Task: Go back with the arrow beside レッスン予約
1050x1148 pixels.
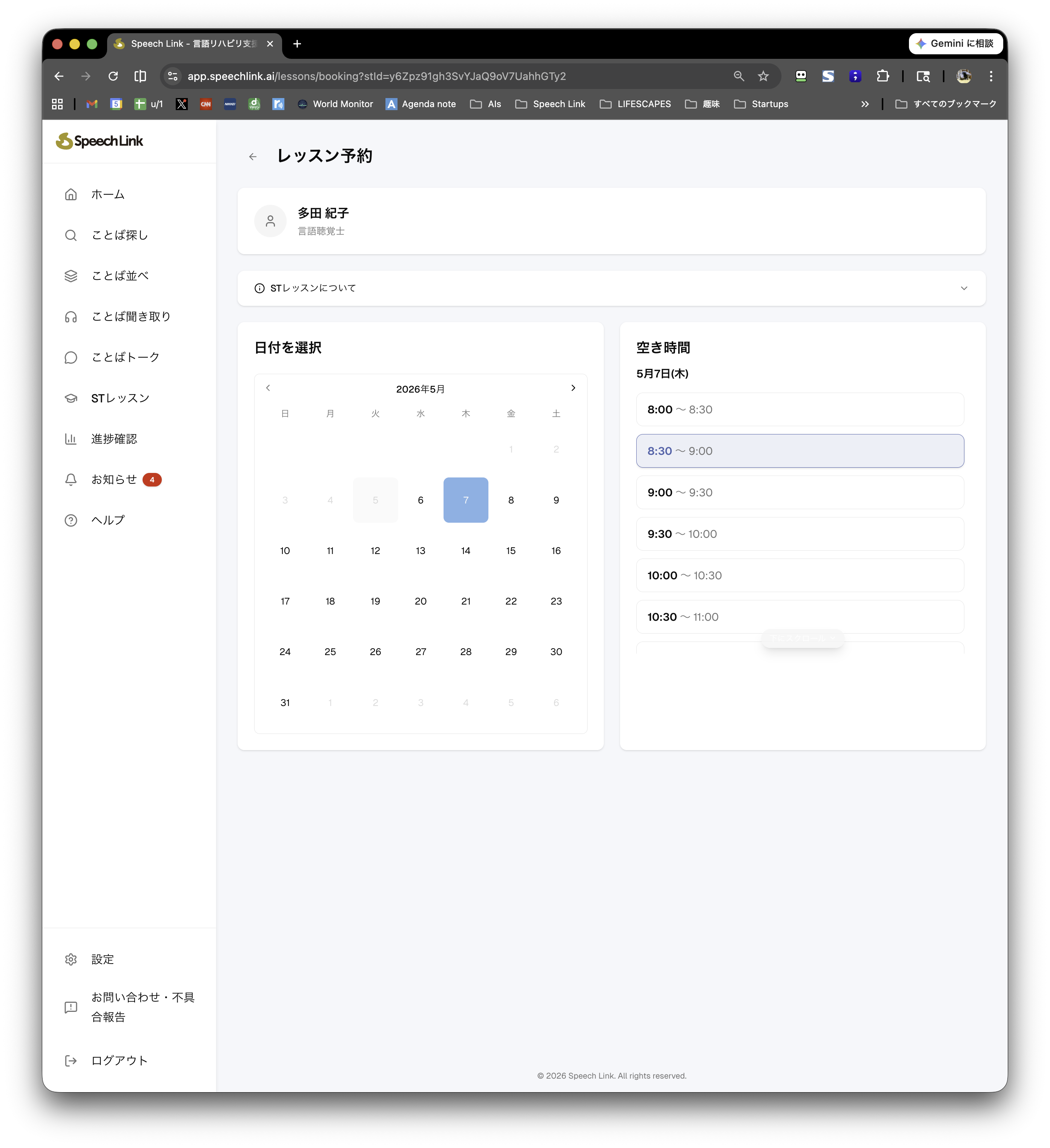Action: coord(253,157)
